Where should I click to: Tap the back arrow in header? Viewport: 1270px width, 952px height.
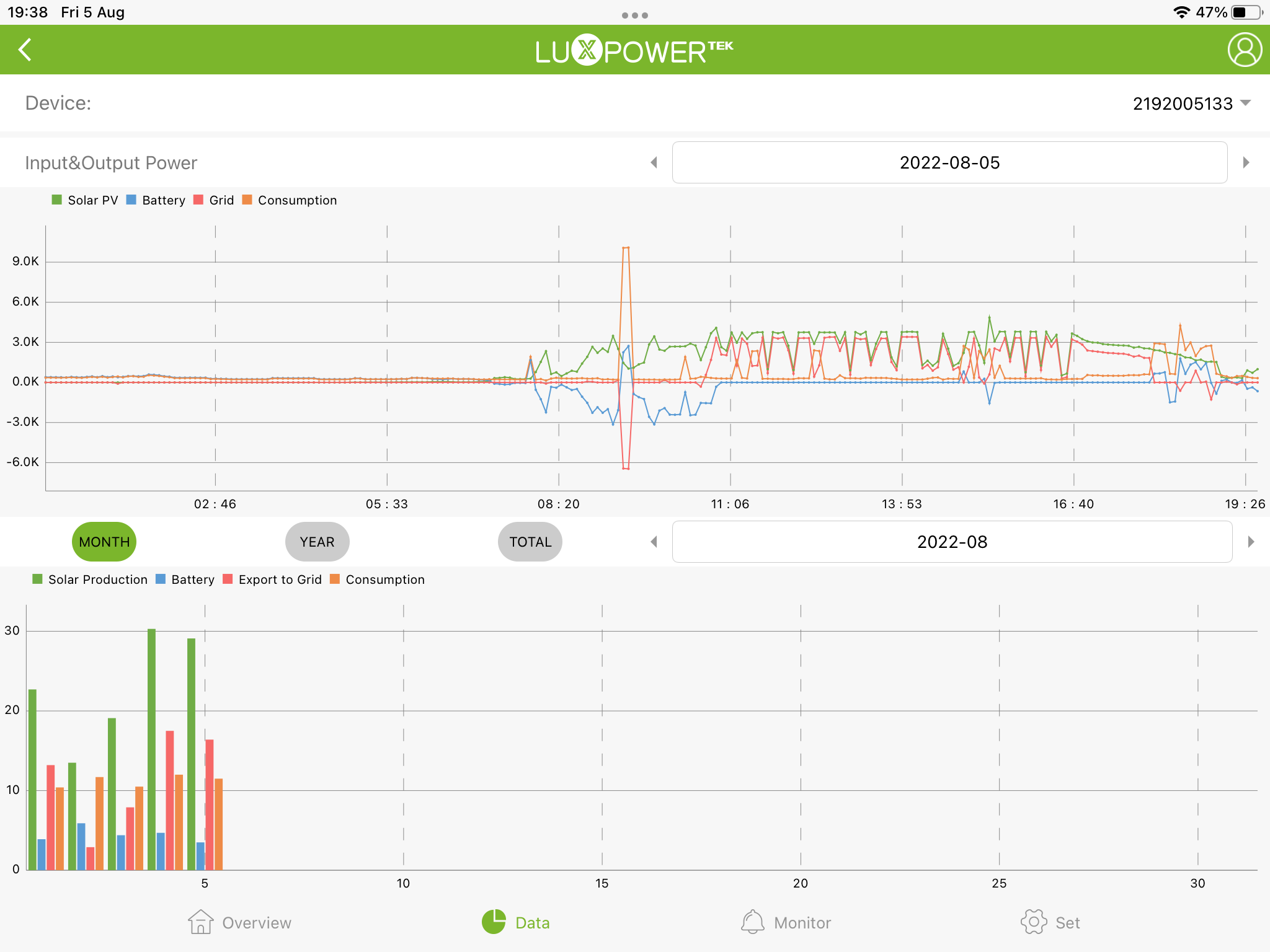point(25,50)
